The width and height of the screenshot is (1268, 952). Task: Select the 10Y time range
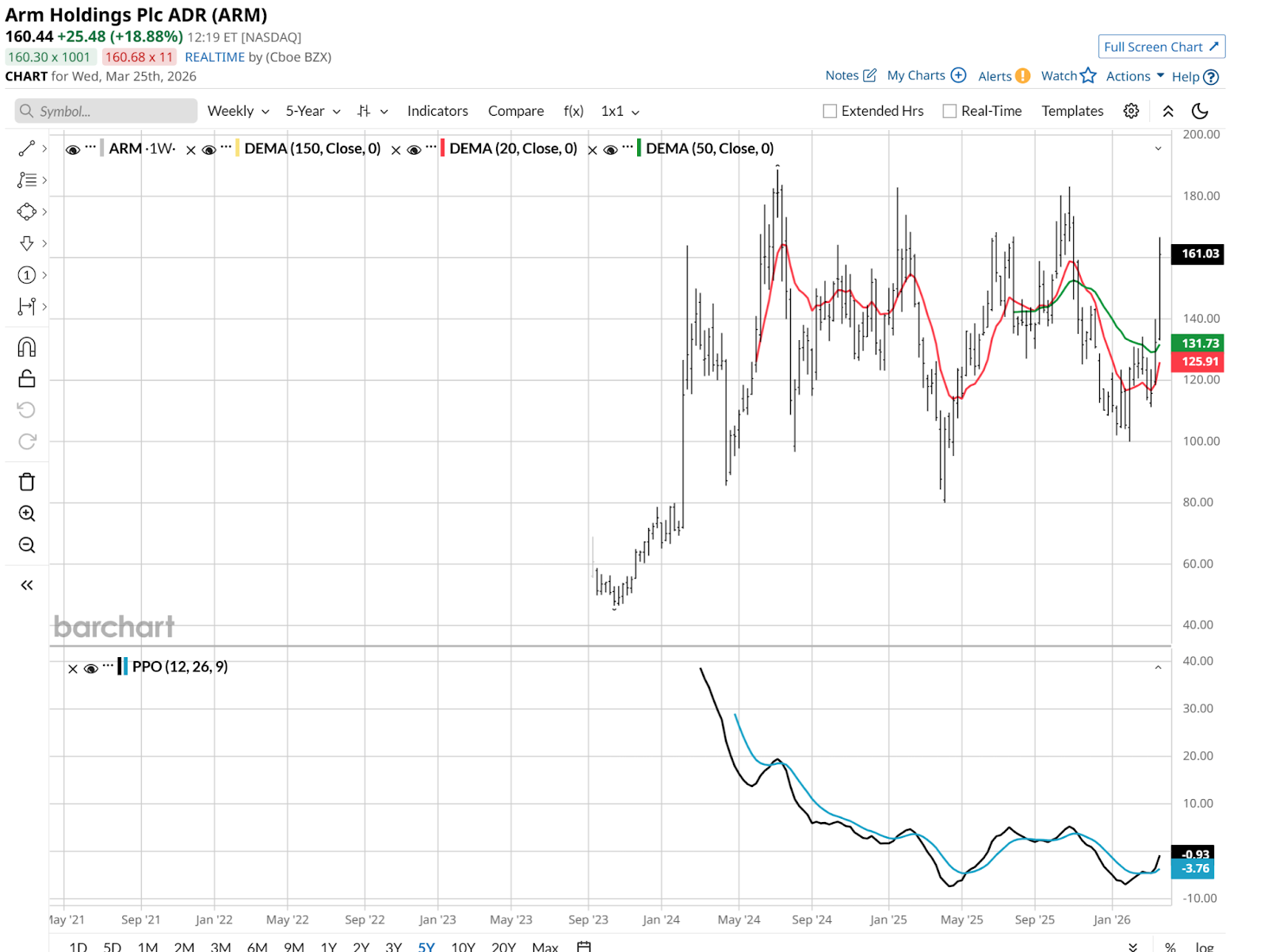463,946
